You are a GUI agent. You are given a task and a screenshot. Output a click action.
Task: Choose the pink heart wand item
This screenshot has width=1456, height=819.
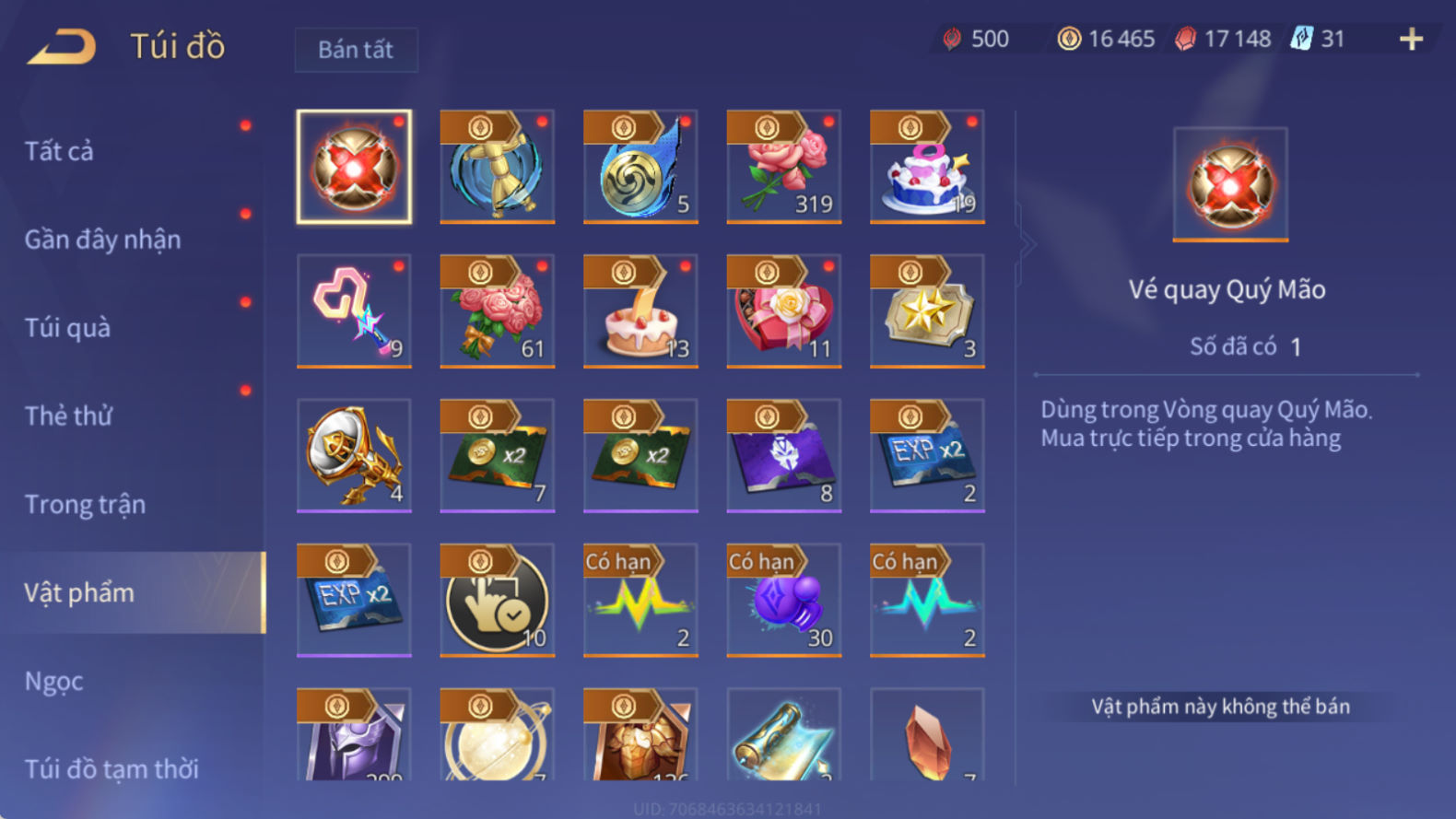[x=354, y=311]
